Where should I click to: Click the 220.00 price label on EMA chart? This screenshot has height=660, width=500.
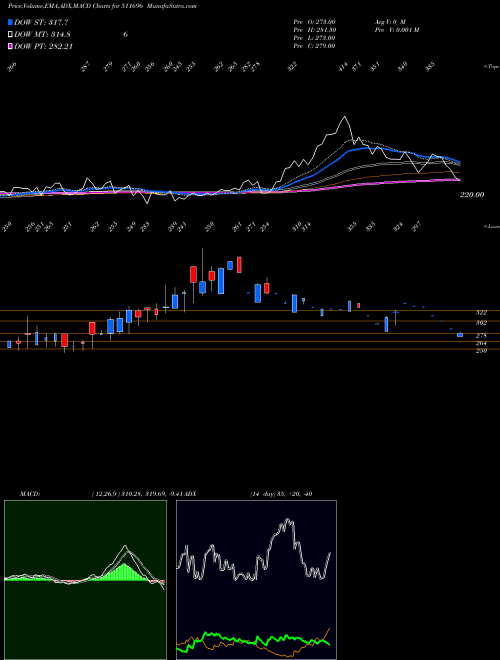point(471,195)
